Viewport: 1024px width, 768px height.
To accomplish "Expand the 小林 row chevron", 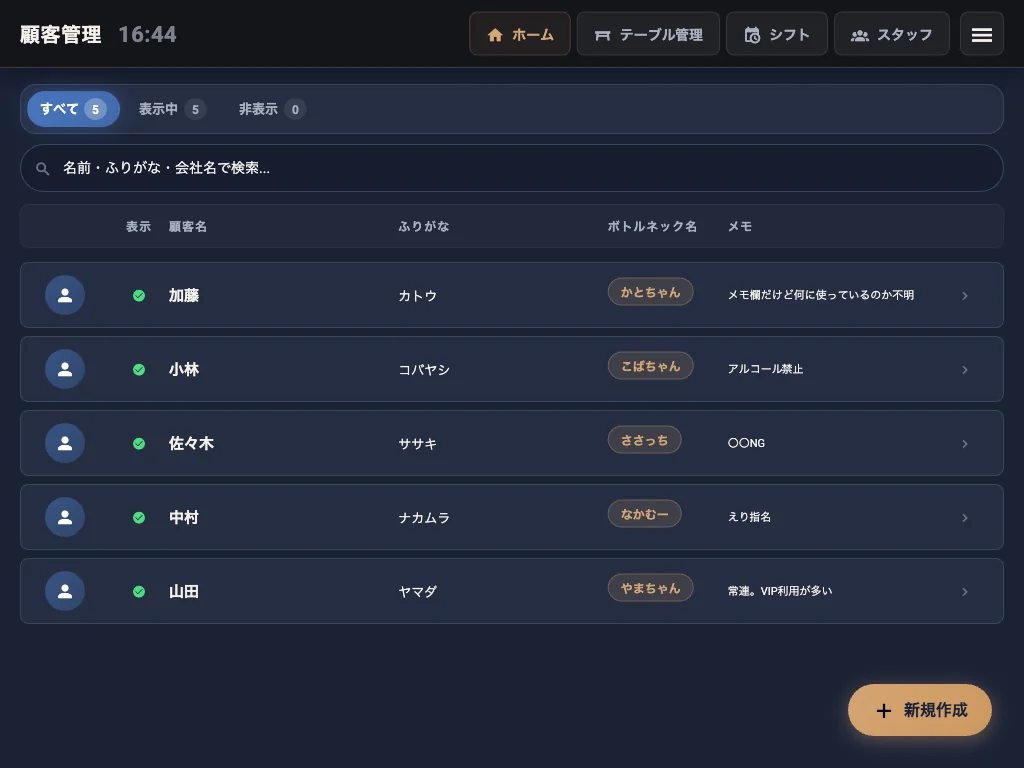I will point(965,370).
